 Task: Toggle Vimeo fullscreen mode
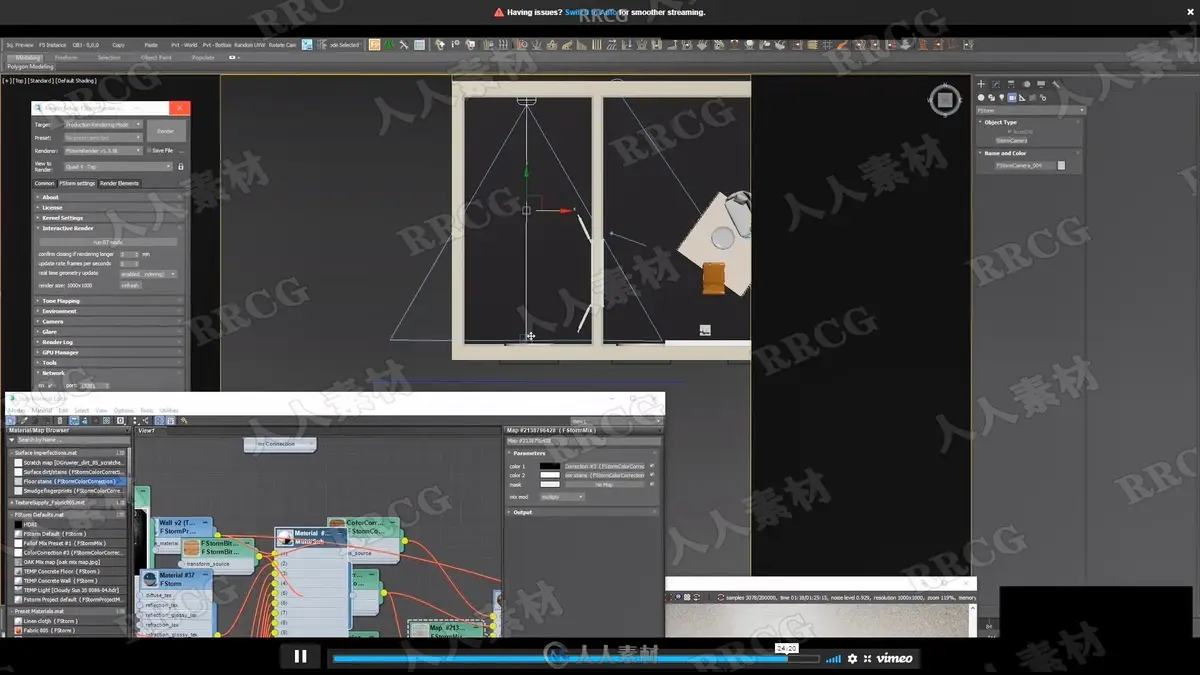[868, 658]
